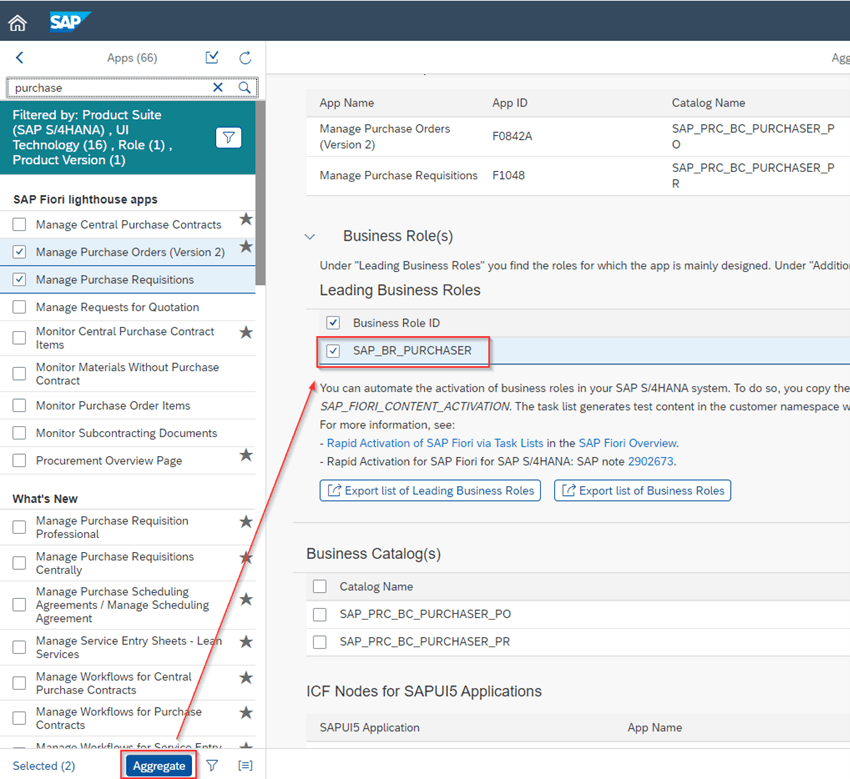Click the SAP logo
Image resolution: width=850 pixels, height=779 pixels.
tap(69, 22)
